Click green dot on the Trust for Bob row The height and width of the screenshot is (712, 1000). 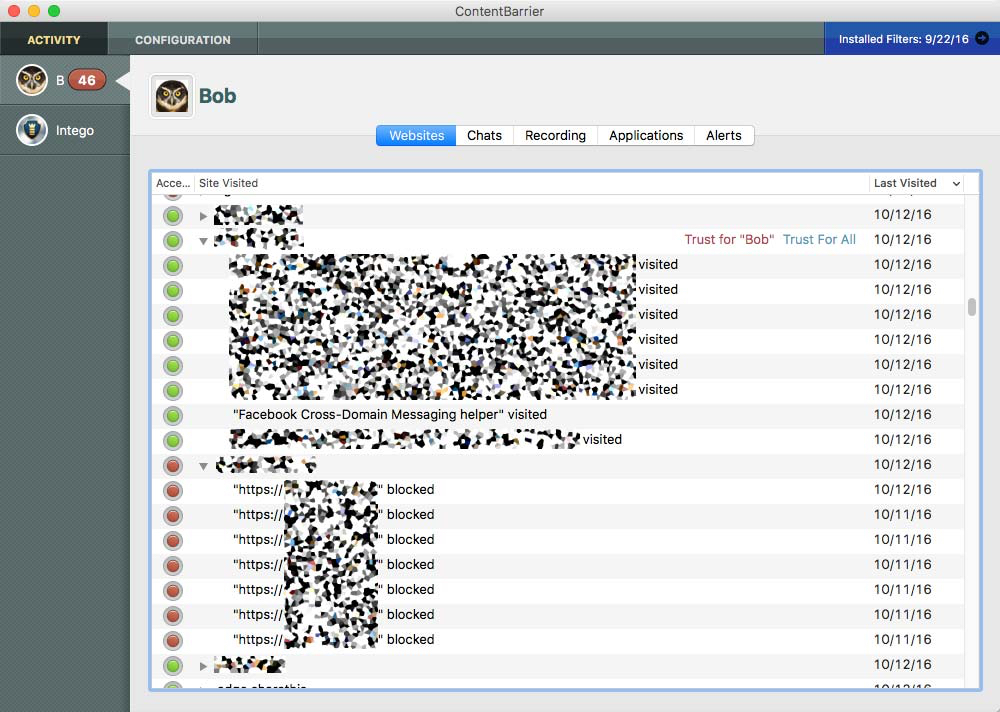(x=173, y=241)
